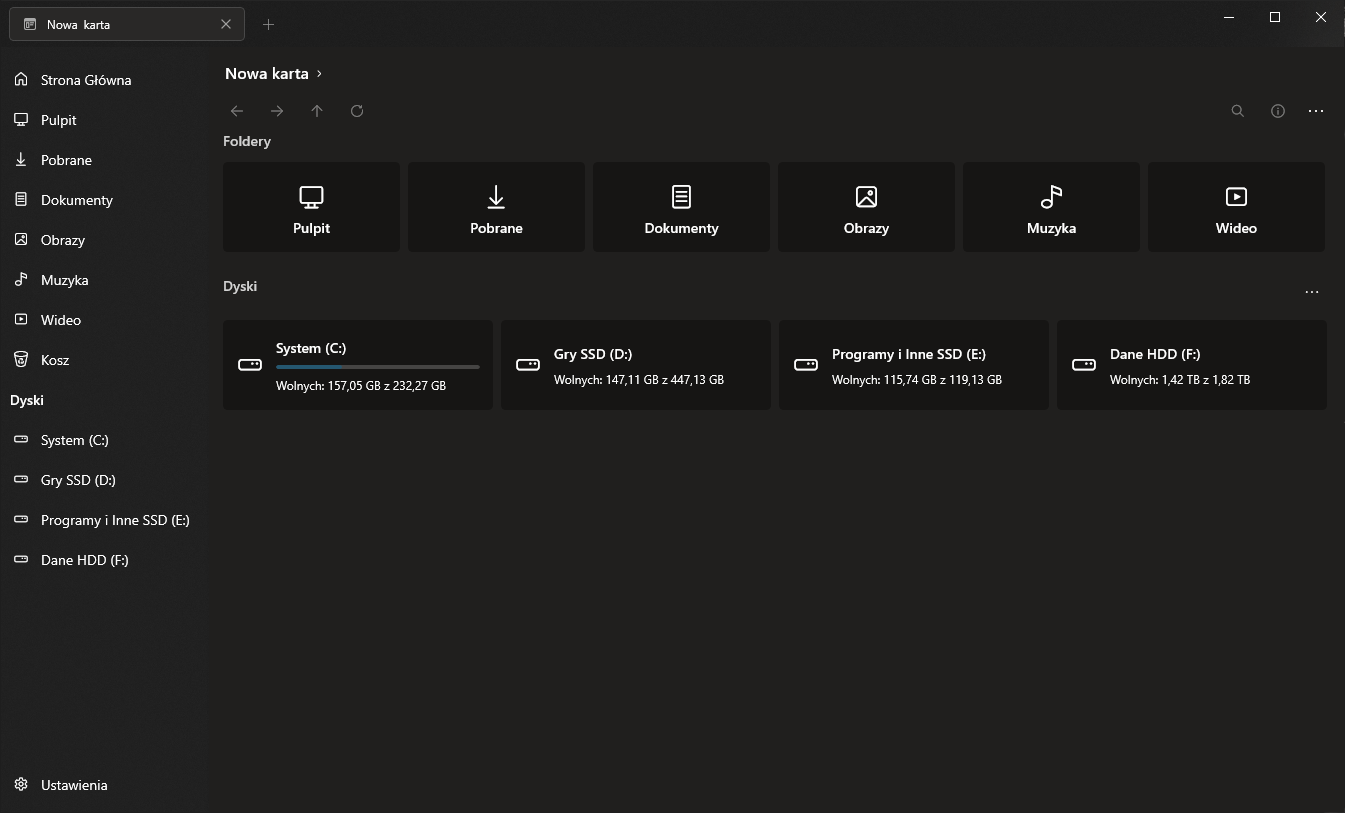Navigate back using the back arrow icon

tap(236, 110)
